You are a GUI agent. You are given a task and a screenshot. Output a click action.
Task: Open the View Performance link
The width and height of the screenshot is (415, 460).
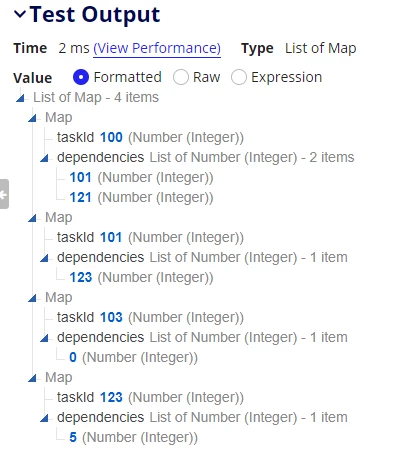click(x=157, y=48)
